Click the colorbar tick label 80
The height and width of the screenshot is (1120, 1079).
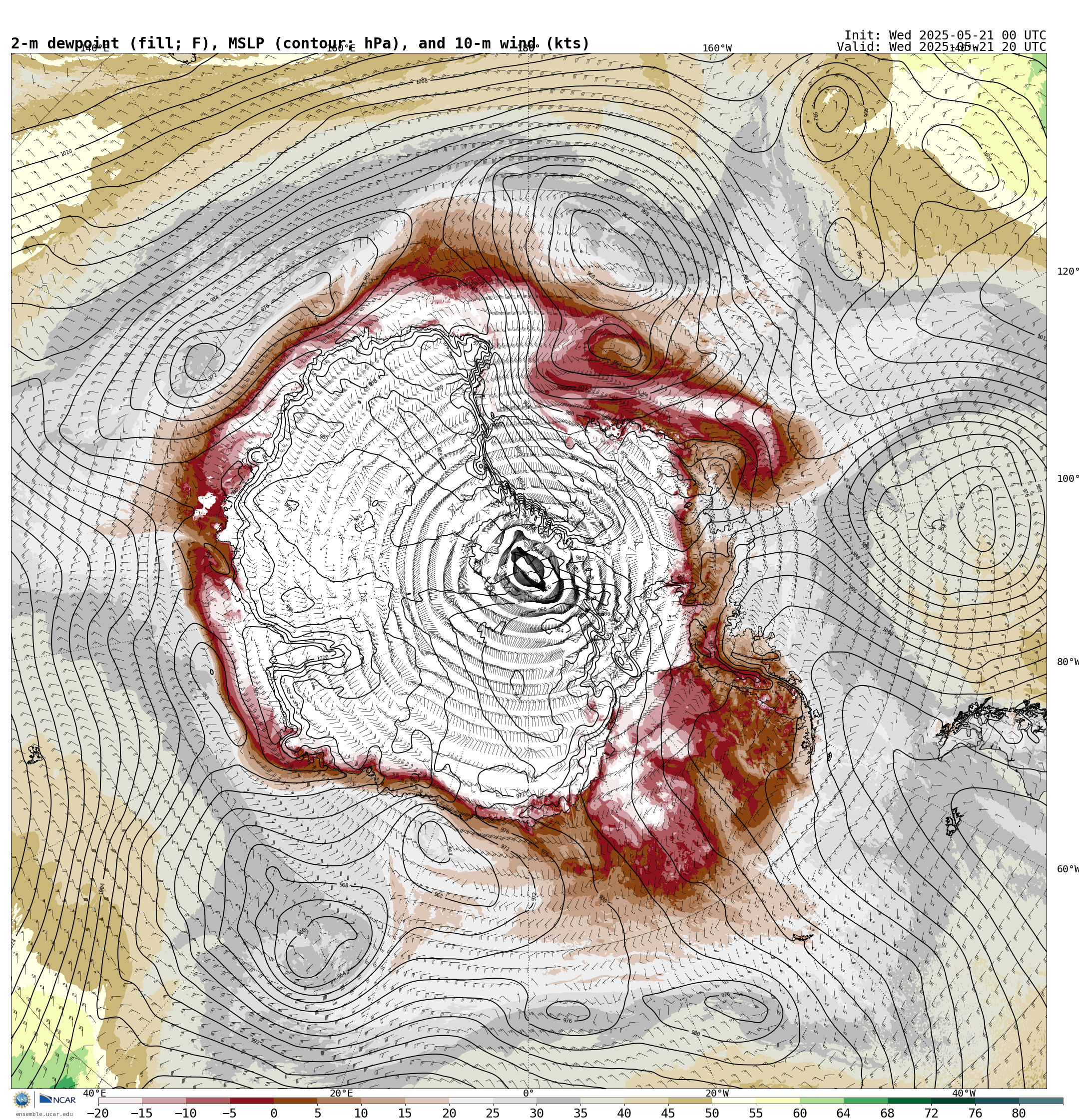pos(1019,1113)
